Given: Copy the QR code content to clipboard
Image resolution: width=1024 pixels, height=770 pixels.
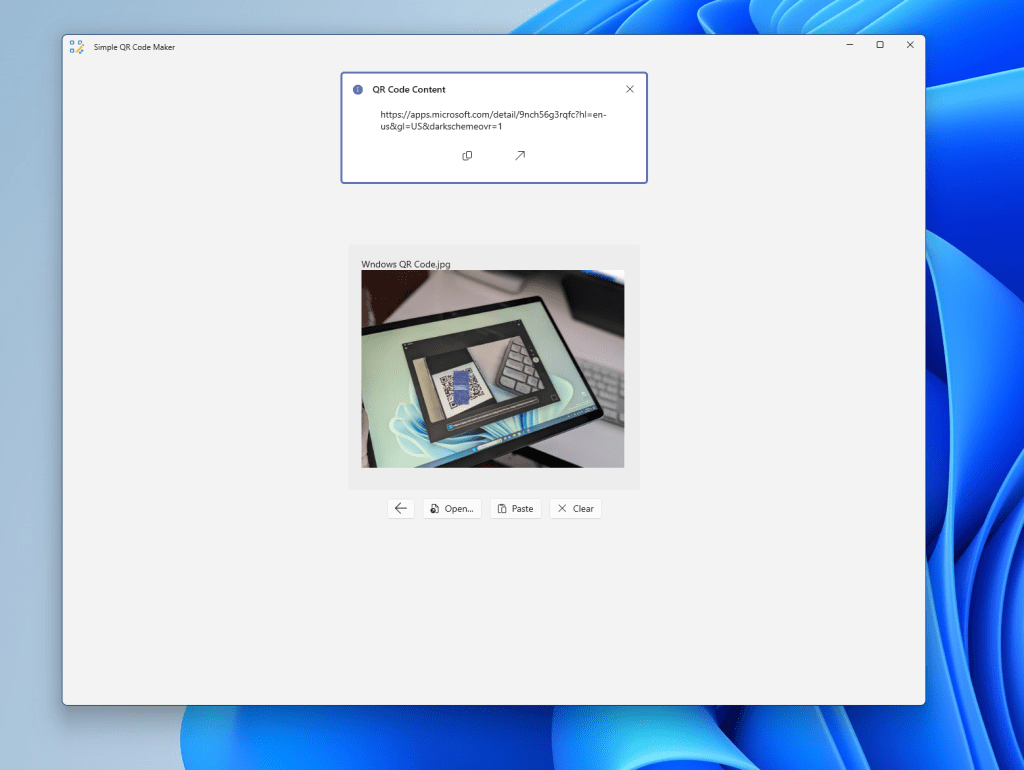Looking at the screenshot, I should [x=467, y=156].
